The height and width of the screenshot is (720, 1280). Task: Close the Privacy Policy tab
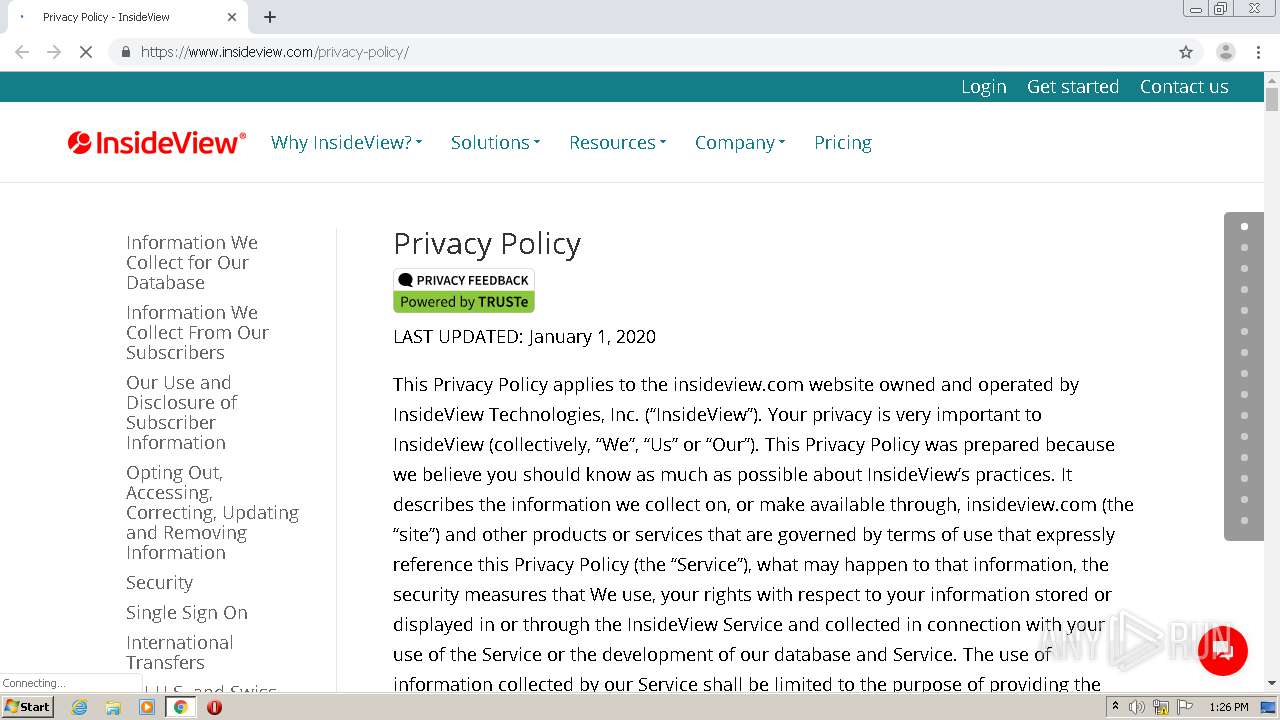(x=232, y=17)
